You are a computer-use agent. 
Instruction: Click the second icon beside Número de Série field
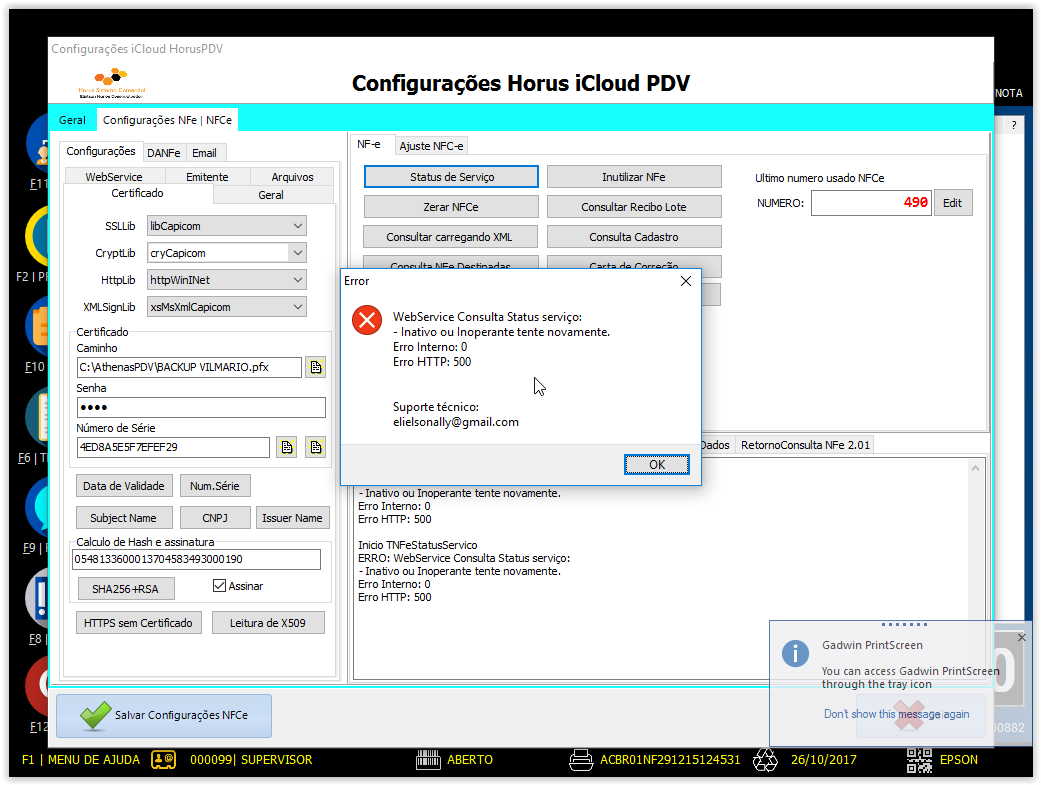(x=316, y=447)
